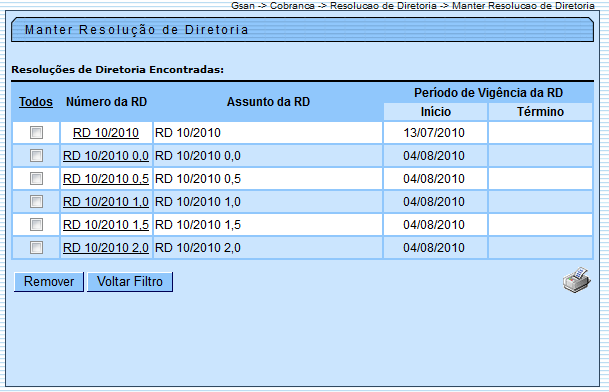Viewport: 609px width, 392px height.
Task: Click the Término column header
Action: pos(540,112)
